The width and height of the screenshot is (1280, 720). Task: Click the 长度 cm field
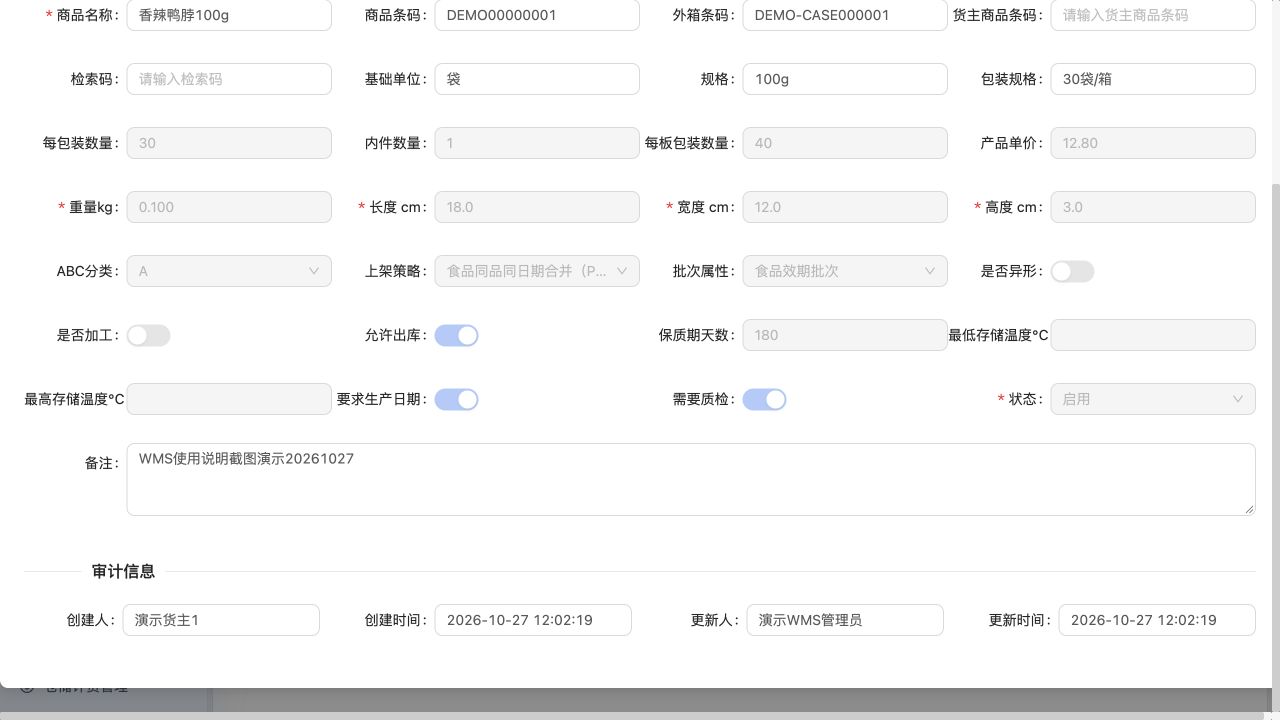[x=537, y=207]
